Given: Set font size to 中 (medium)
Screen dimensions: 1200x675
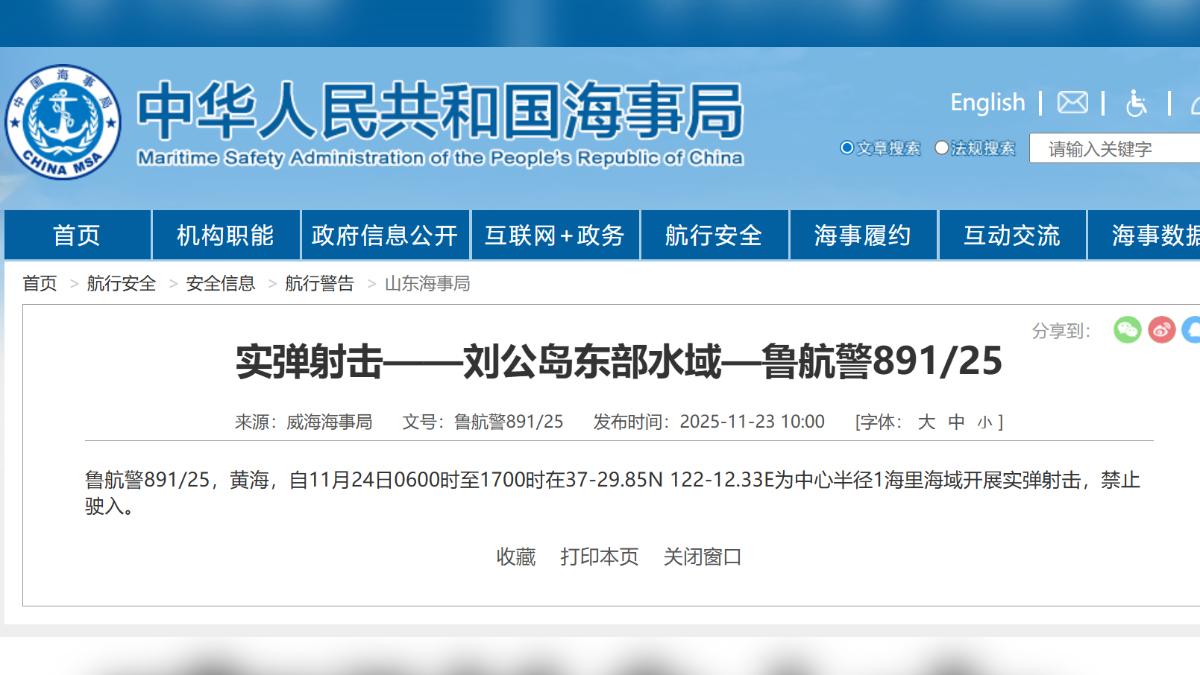Looking at the screenshot, I should (956, 422).
